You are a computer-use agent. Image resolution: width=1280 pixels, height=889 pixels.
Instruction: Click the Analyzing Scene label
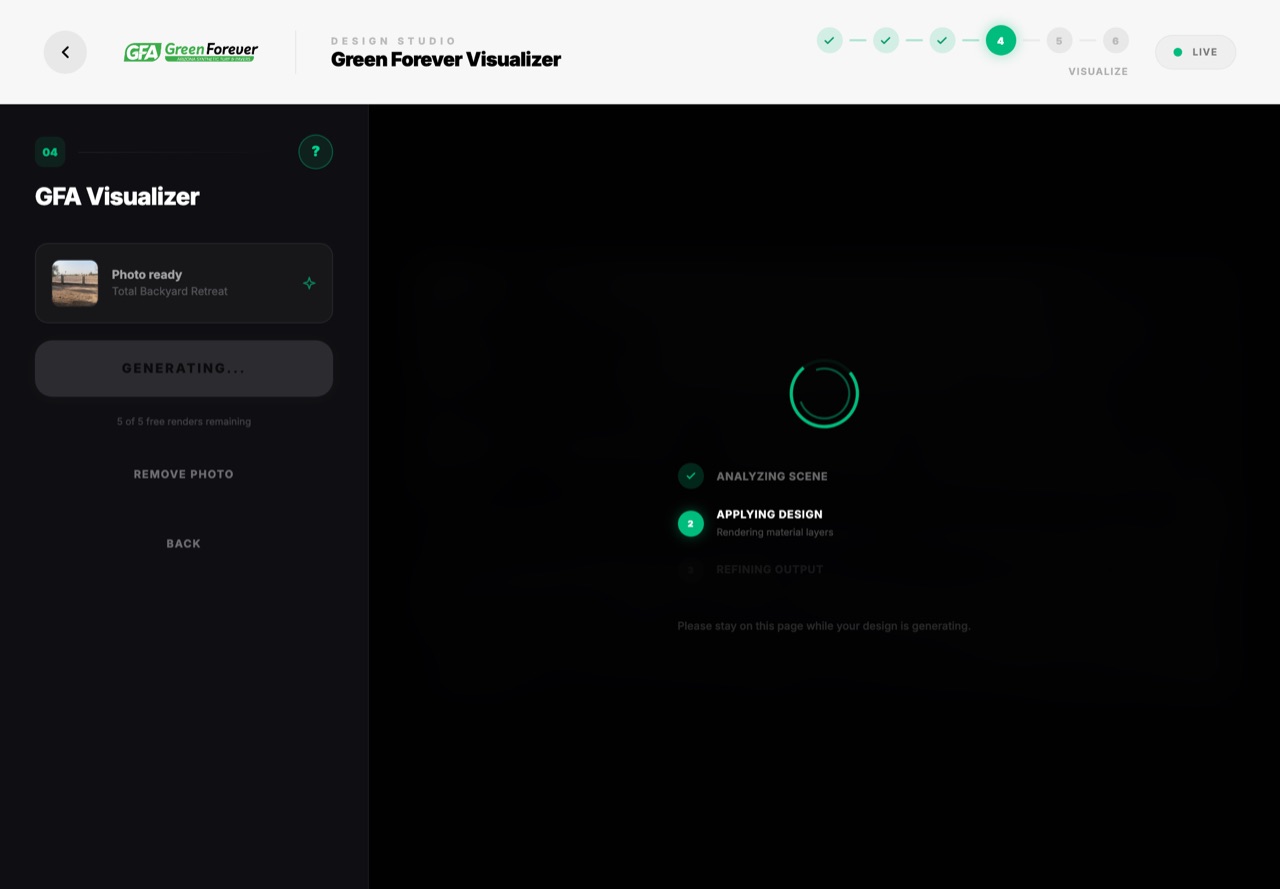pos(772,476)
